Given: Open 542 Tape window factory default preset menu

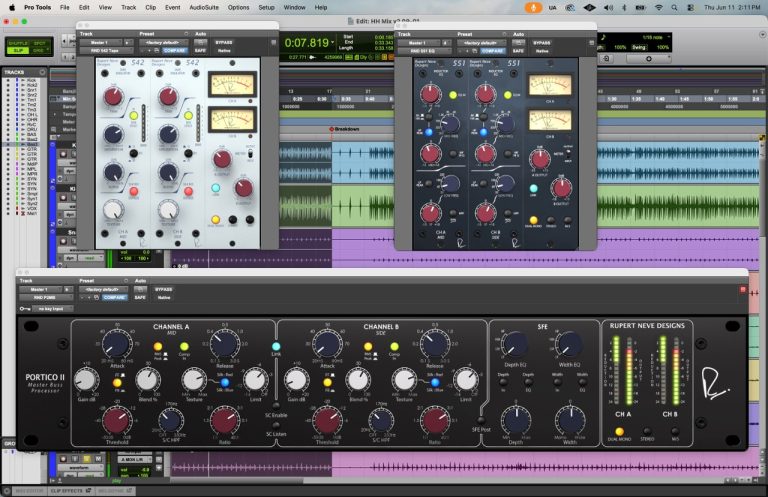Looking at the screenshot, I should (x=163, y=43).
